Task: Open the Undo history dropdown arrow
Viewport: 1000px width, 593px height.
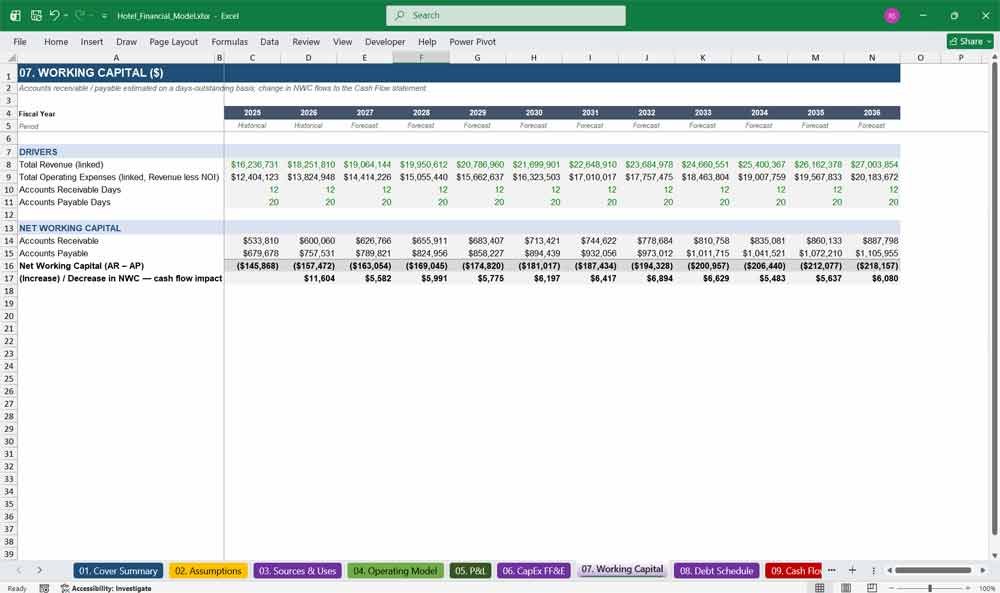Action: pos(66,15)
